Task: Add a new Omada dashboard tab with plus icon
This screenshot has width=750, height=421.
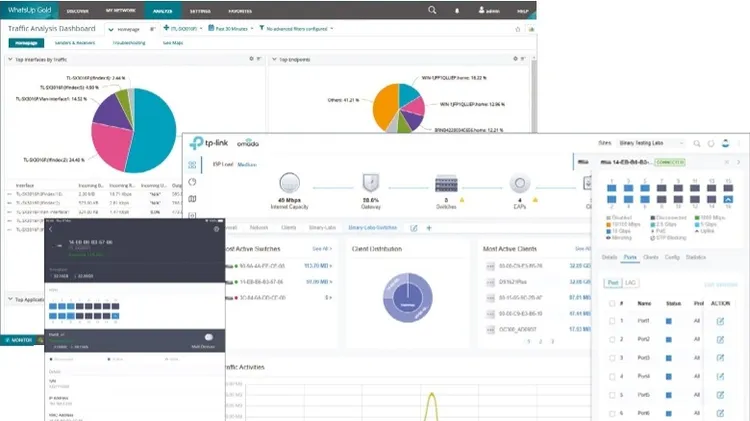Action: point(429,228)
